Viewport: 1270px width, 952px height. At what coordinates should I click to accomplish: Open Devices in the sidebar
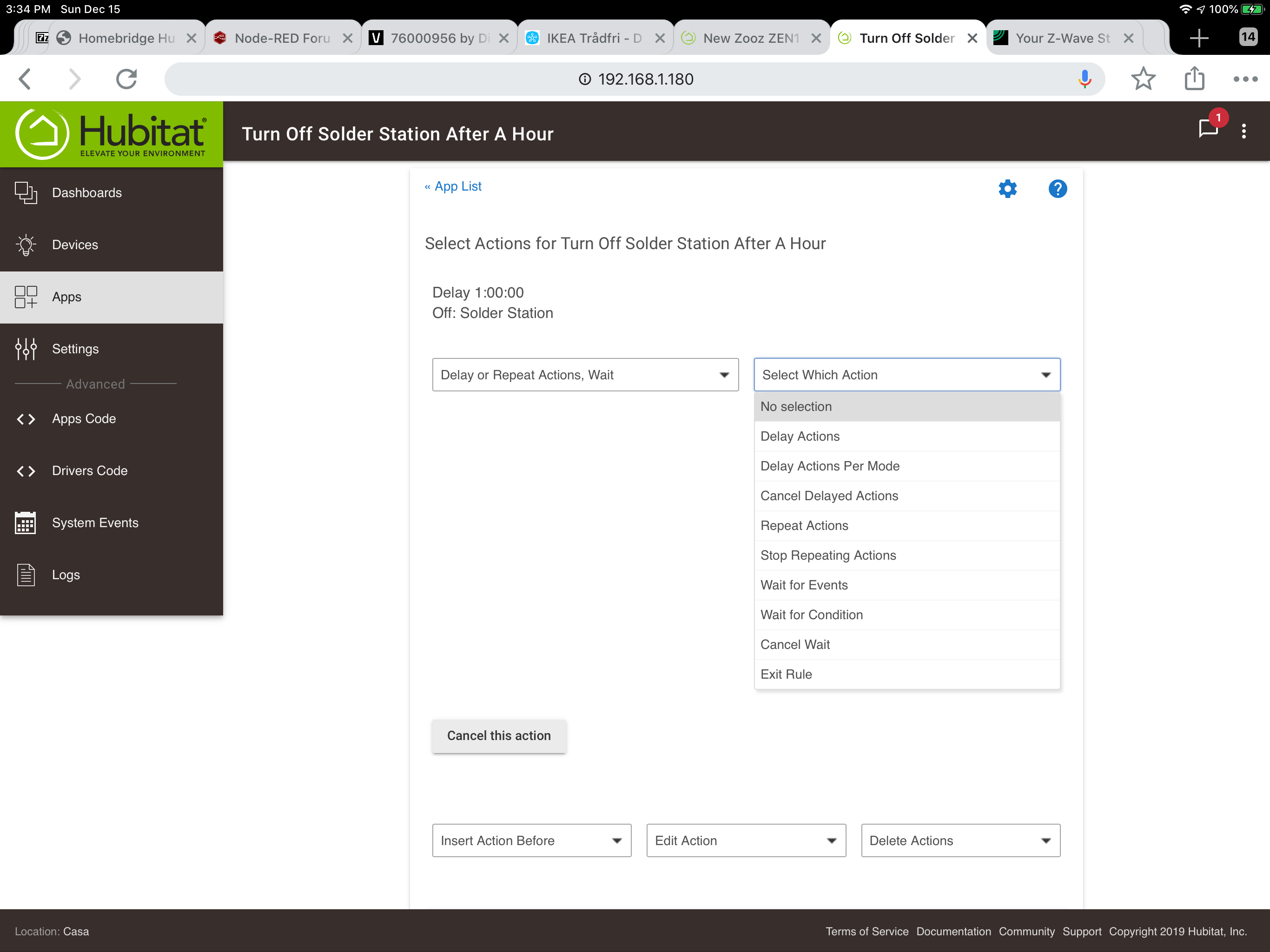click(75, 245)
